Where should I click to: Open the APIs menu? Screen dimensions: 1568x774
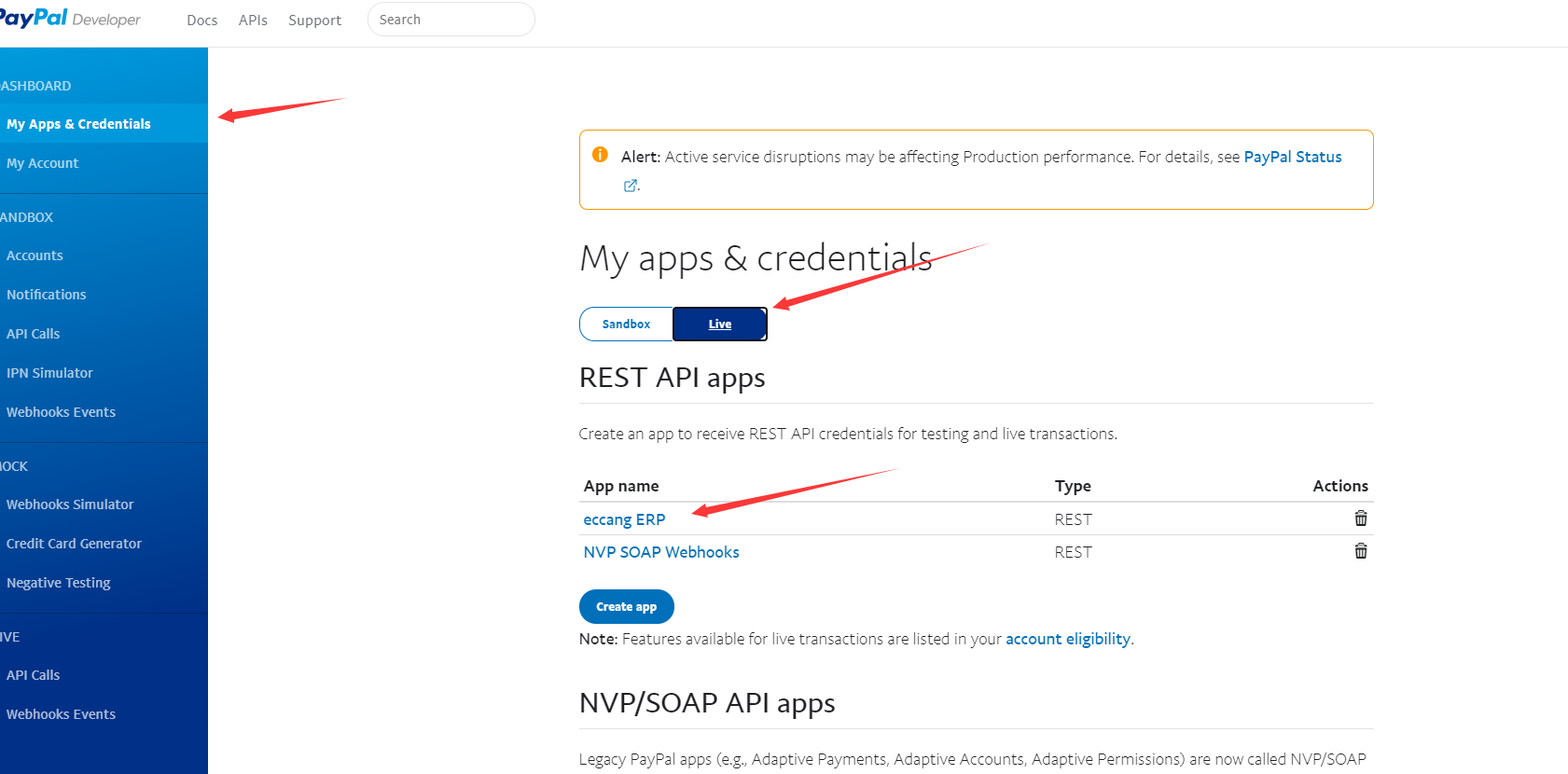click(253, 20)
